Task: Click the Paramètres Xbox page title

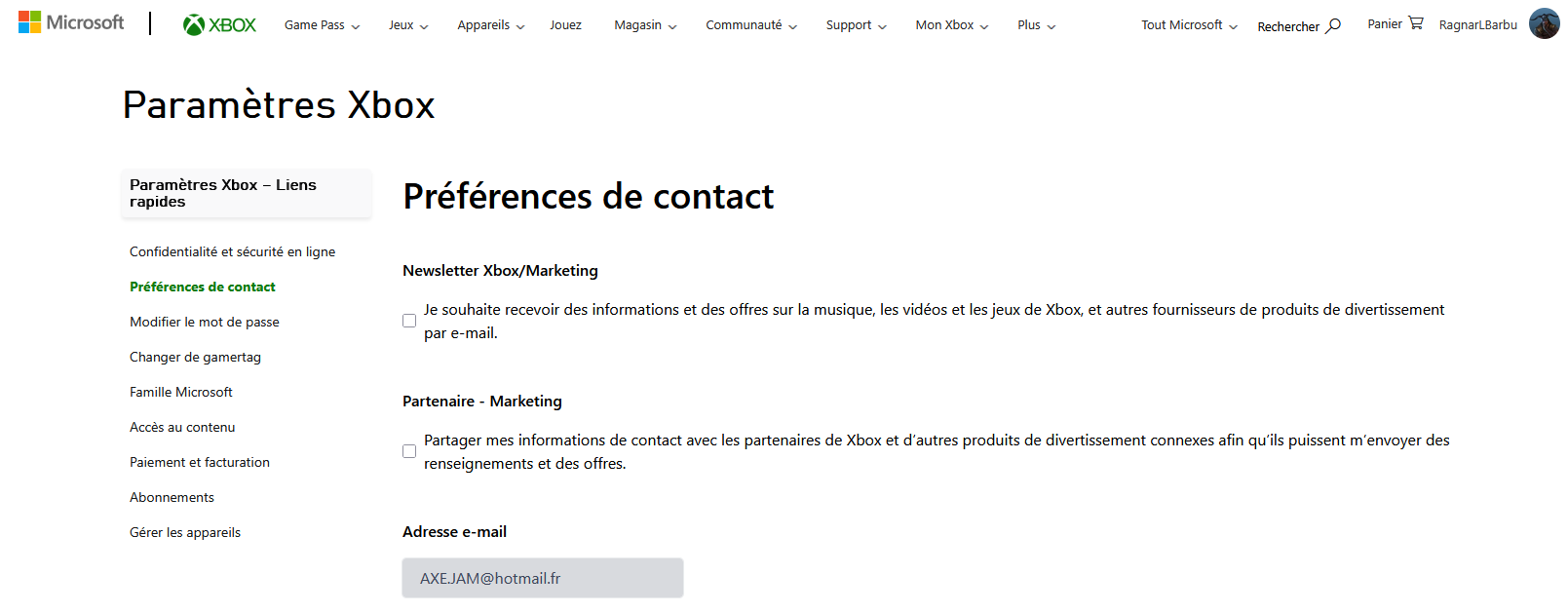Action: [279, 104]
